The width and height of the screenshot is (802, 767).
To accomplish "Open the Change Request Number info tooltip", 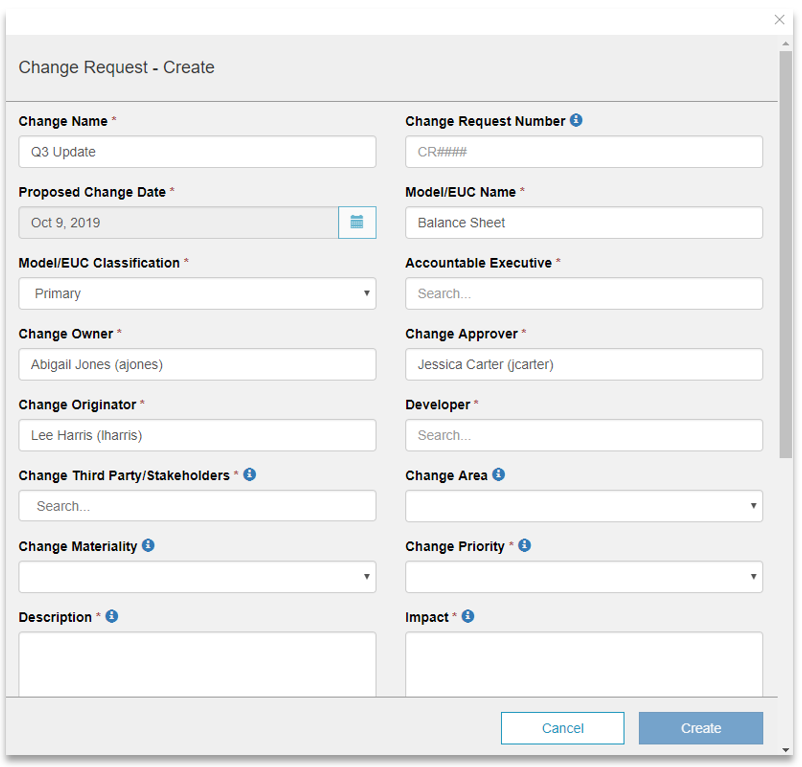I will click(575, 120).
